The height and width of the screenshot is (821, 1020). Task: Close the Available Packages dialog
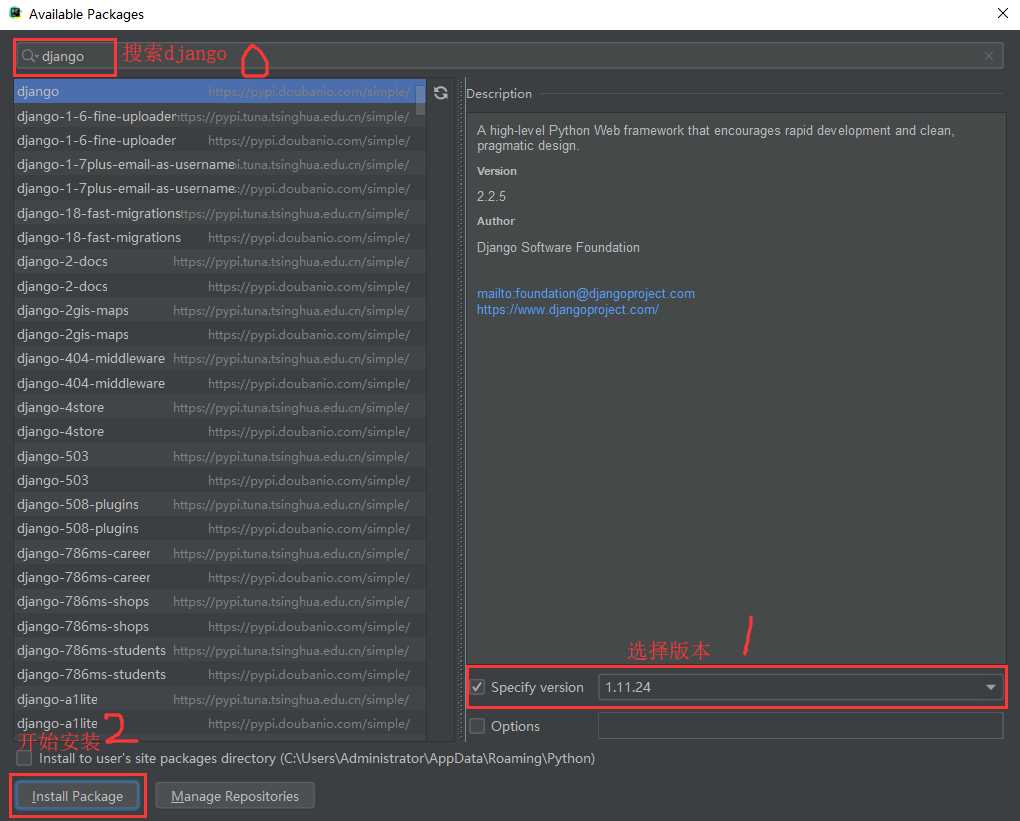(1002, 14)
